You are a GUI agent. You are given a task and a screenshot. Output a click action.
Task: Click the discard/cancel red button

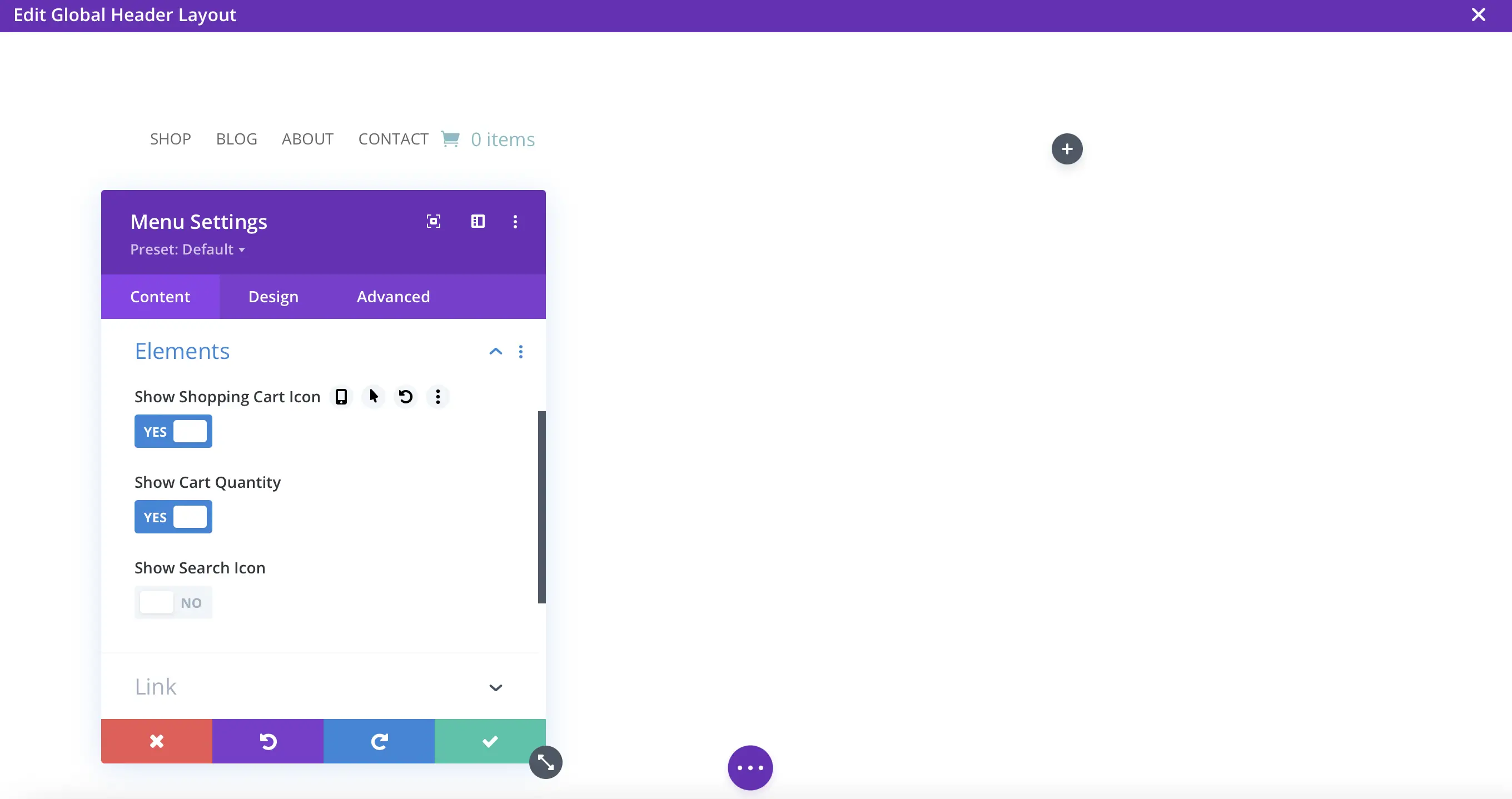156,741
